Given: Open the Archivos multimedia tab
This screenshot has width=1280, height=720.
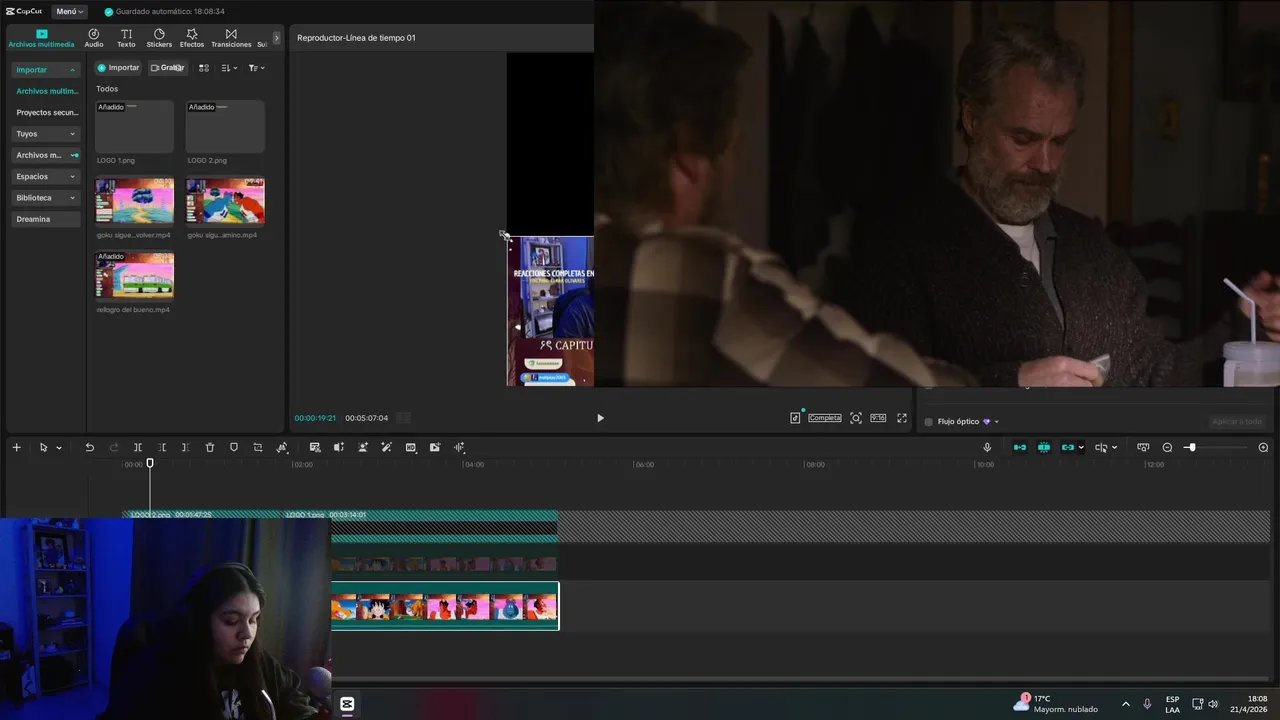Looking at the screenshot, I should coord(41,38).
